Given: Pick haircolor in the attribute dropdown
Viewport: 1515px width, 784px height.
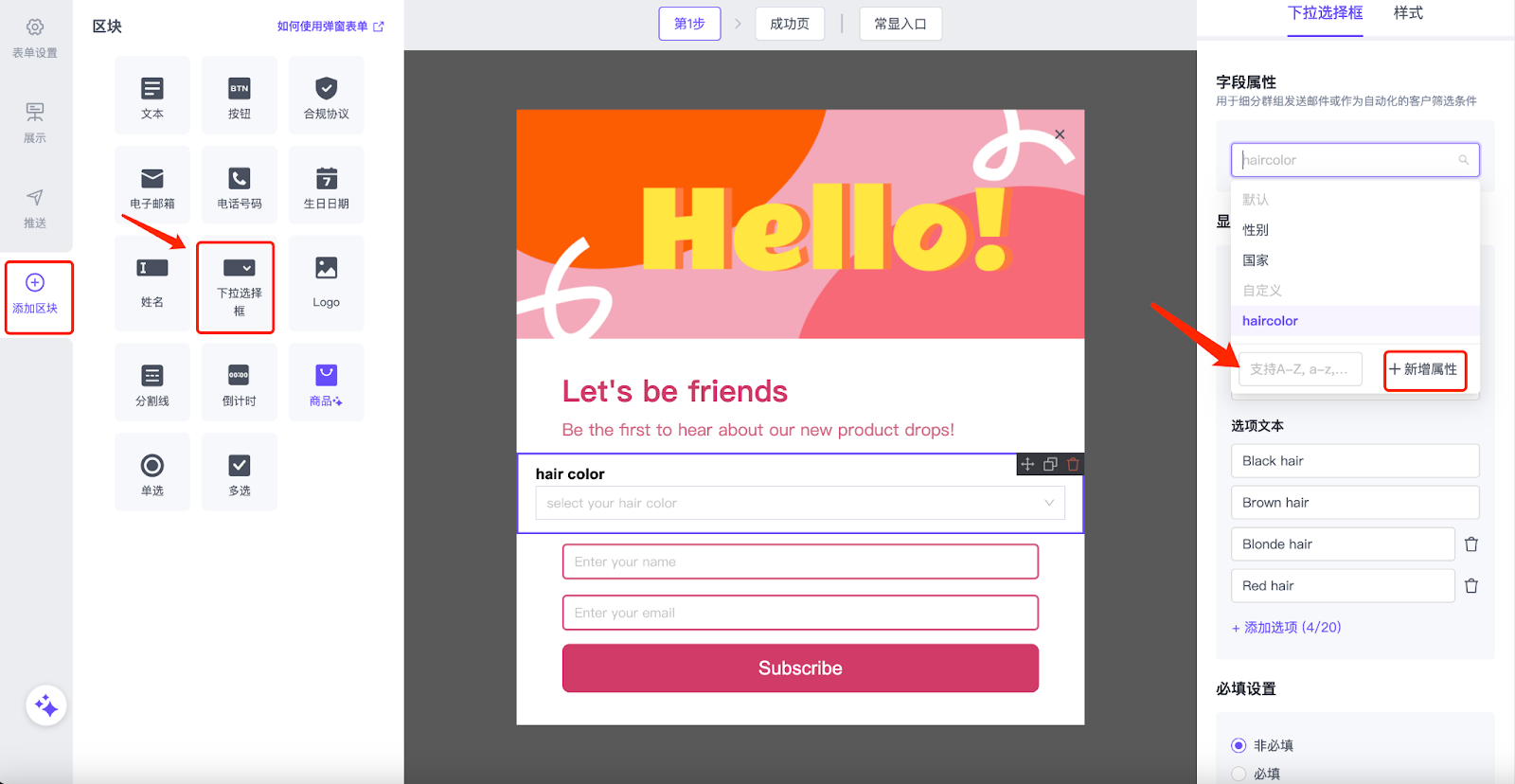Looking at the screenshot, I should point(1270,321).
